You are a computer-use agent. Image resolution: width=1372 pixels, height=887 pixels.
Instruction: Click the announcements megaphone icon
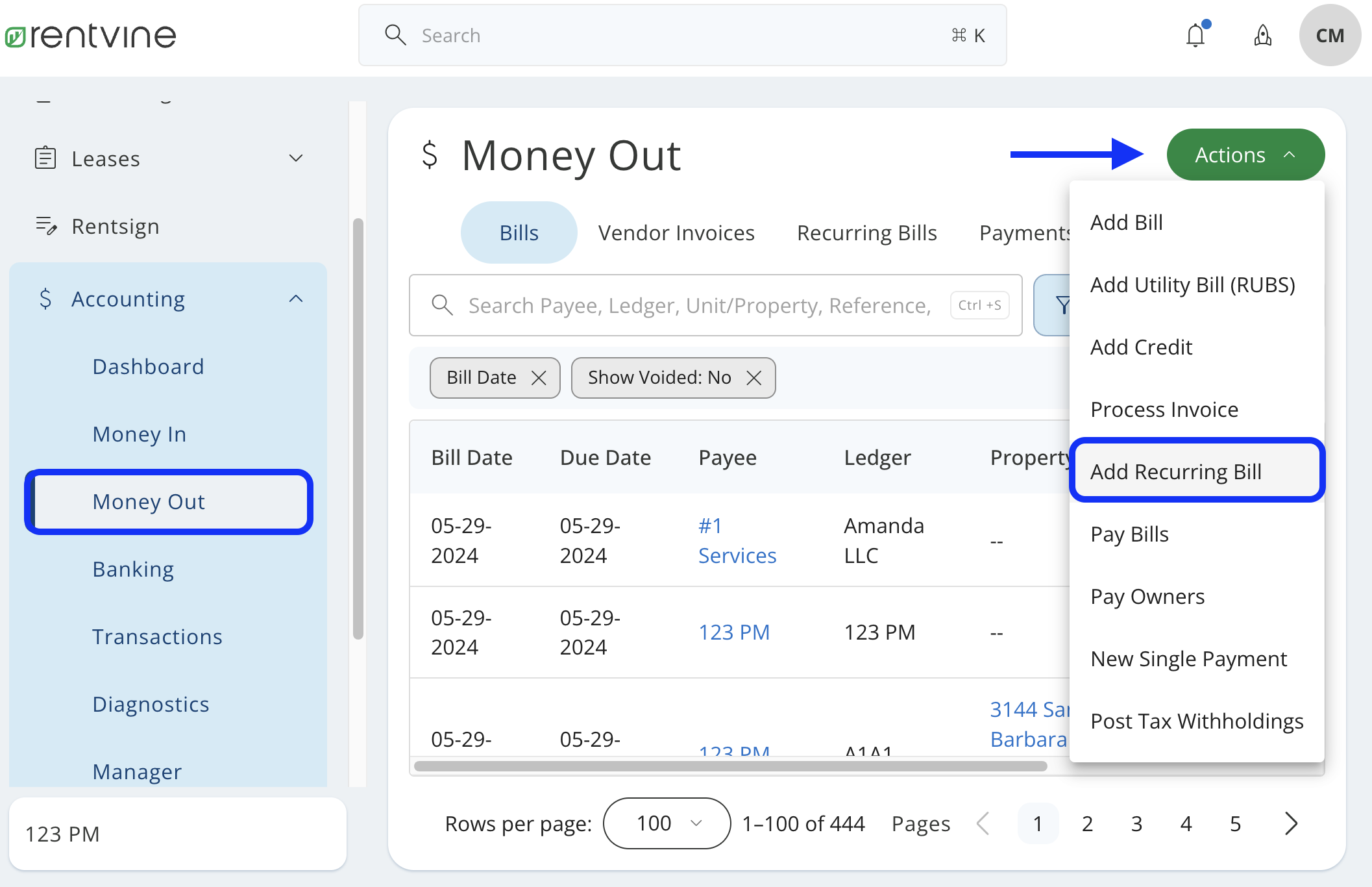[1262, 36]
